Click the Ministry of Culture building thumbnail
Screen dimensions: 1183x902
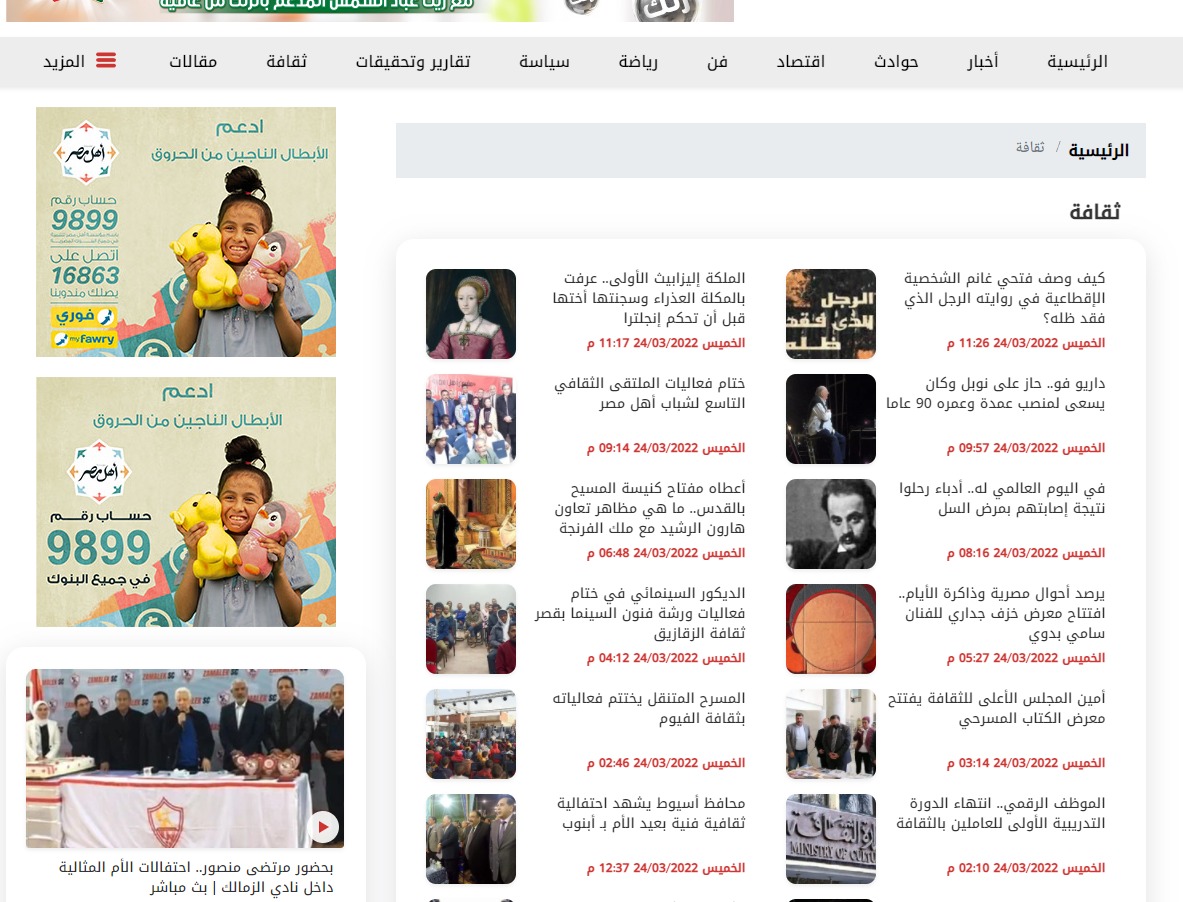click(x=830, y=839)
